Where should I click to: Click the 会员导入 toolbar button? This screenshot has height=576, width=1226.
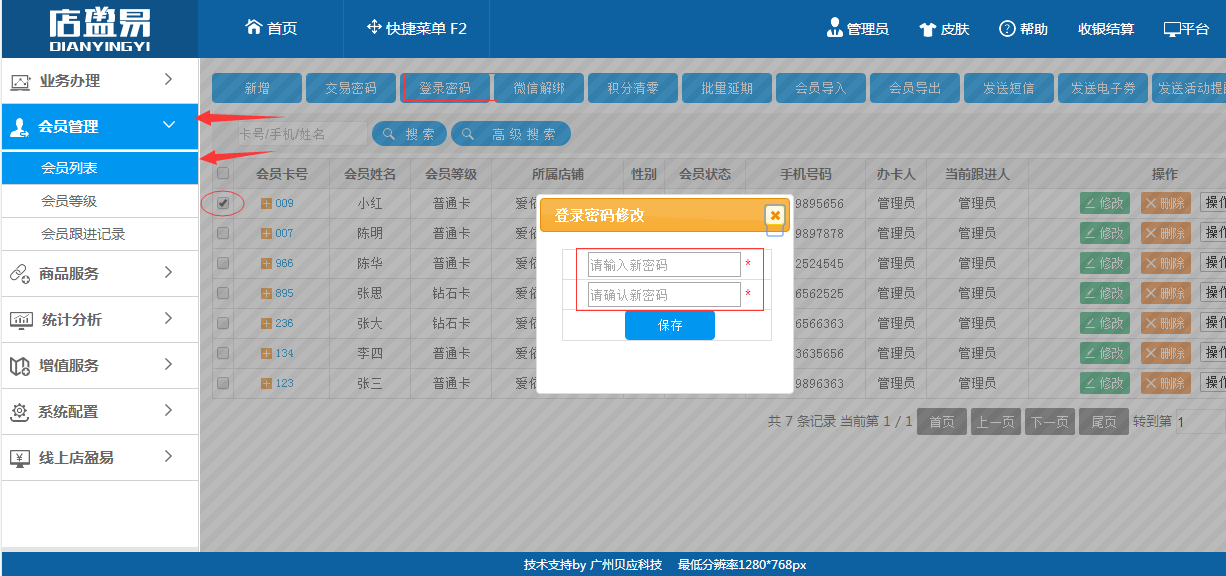820,88
